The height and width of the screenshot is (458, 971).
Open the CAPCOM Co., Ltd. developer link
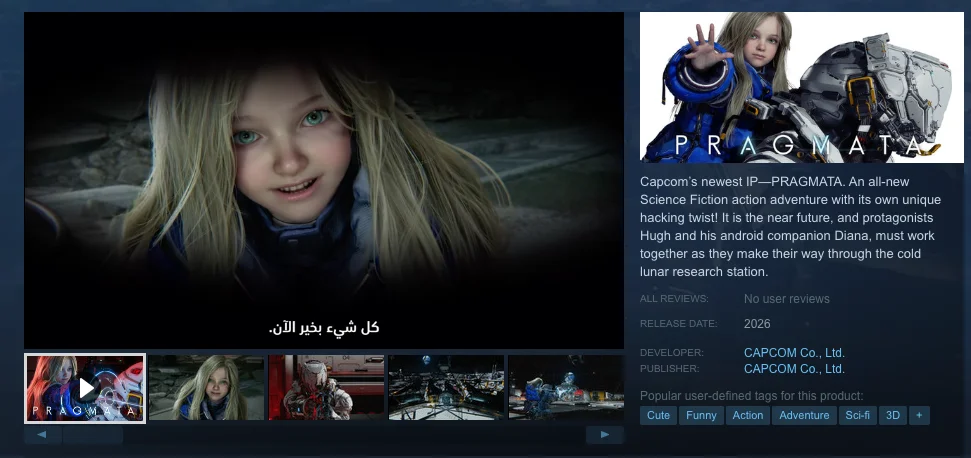[x=794, y=353]
